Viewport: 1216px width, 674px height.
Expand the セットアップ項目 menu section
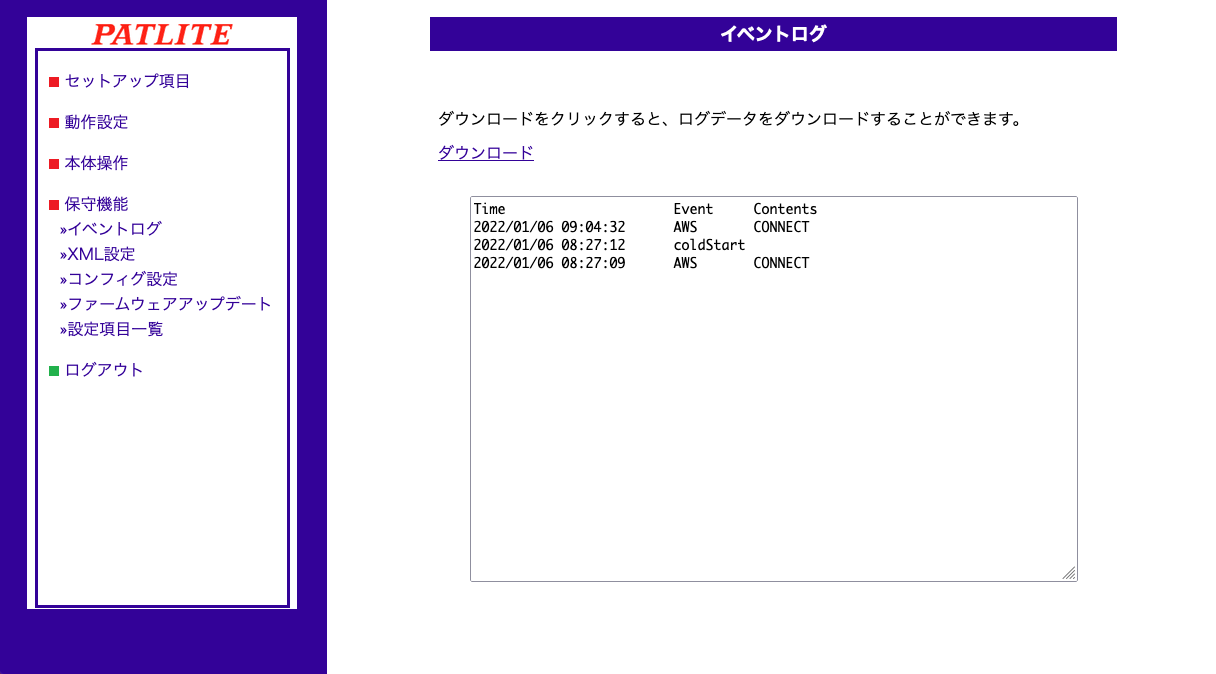tap(127, 81)
